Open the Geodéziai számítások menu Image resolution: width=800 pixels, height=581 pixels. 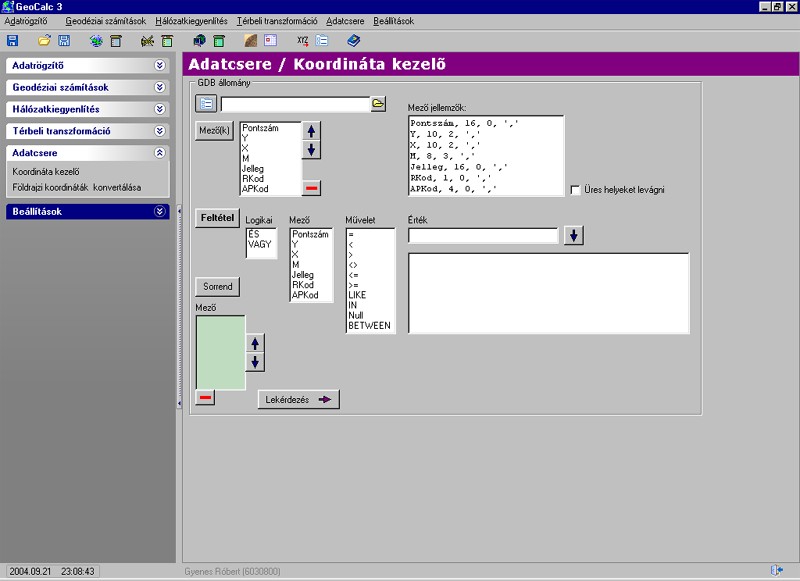coord(106,21)
